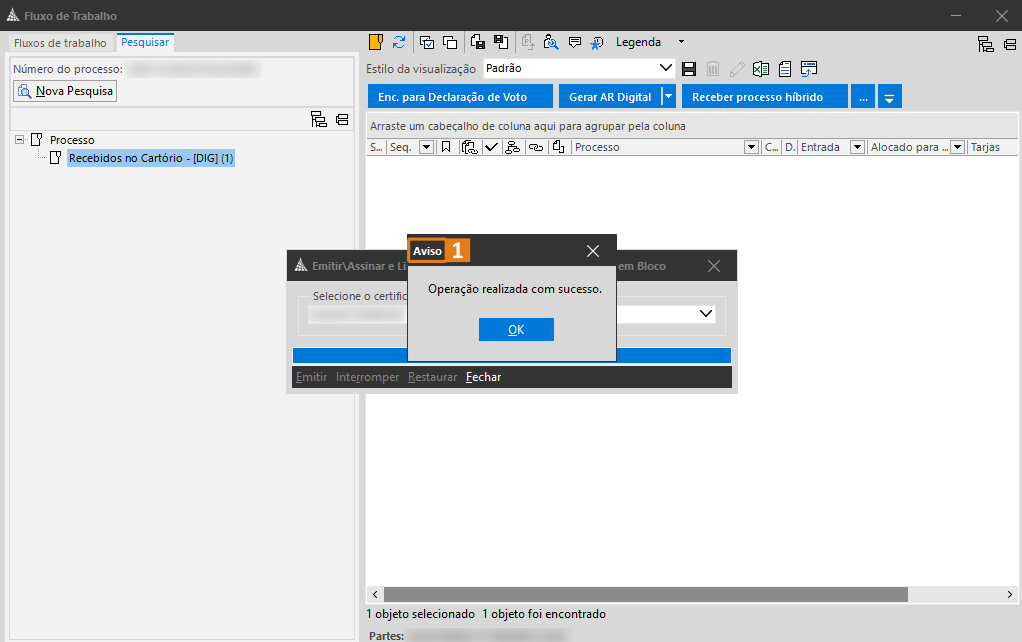Viewport: 1022px width, 642px height.
Task: Click the overlapping windows deselect icon
Action: click(450, 42)
